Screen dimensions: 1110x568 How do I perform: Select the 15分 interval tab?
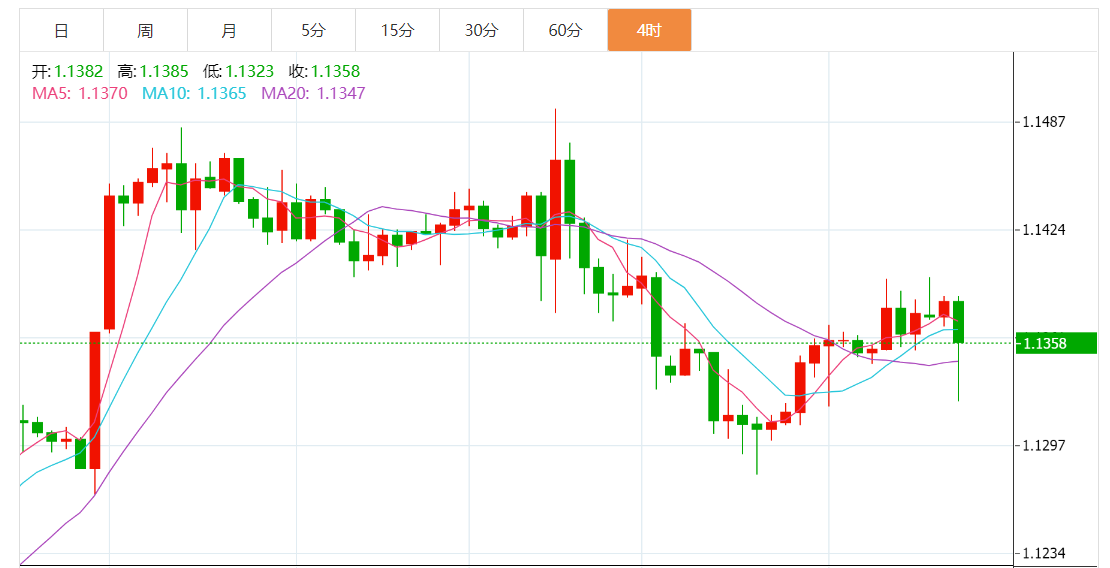(x=397, y=30)
